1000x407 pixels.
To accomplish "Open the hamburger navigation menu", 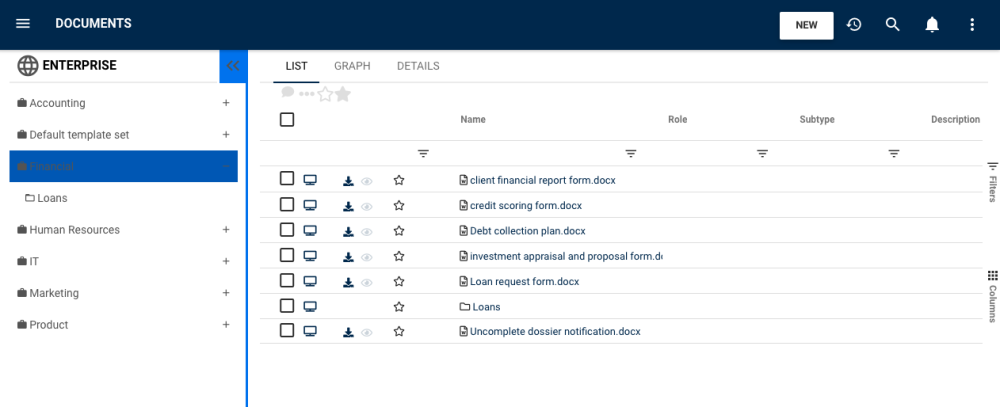I will (23, 24).
